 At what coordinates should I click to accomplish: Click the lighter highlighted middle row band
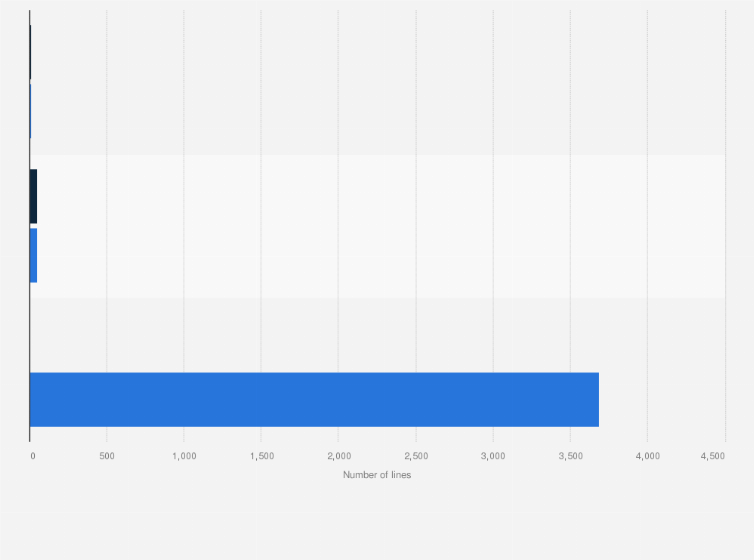click(377, 226)
